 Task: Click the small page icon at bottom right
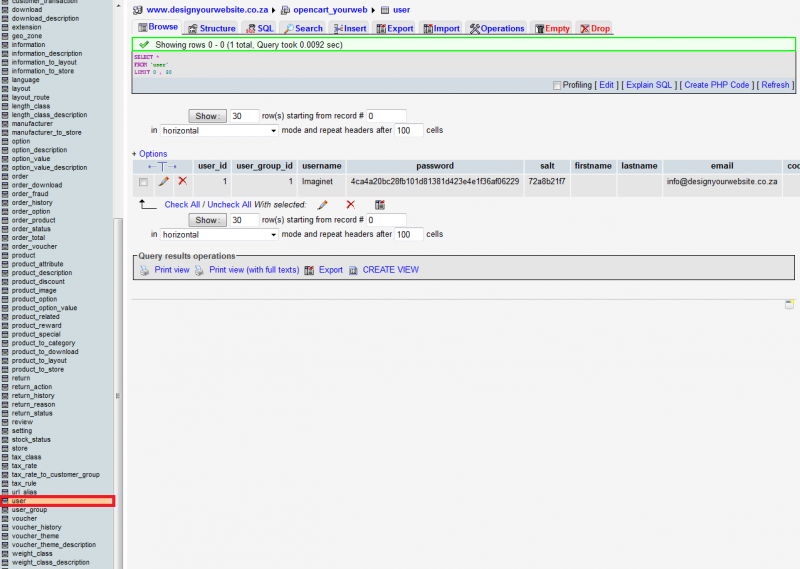coord(789,304)
